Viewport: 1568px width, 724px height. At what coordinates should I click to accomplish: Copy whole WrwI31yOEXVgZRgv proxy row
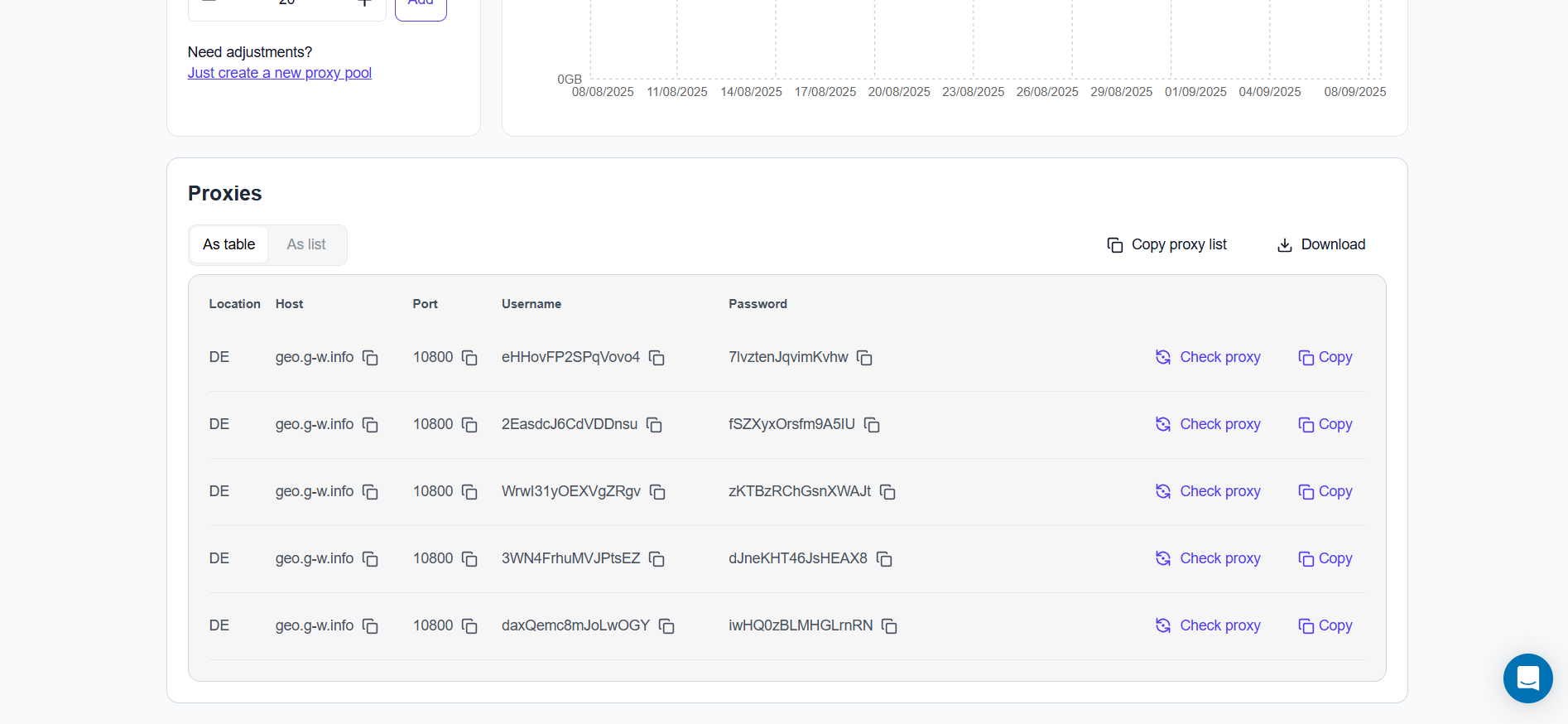[1325, 491]
